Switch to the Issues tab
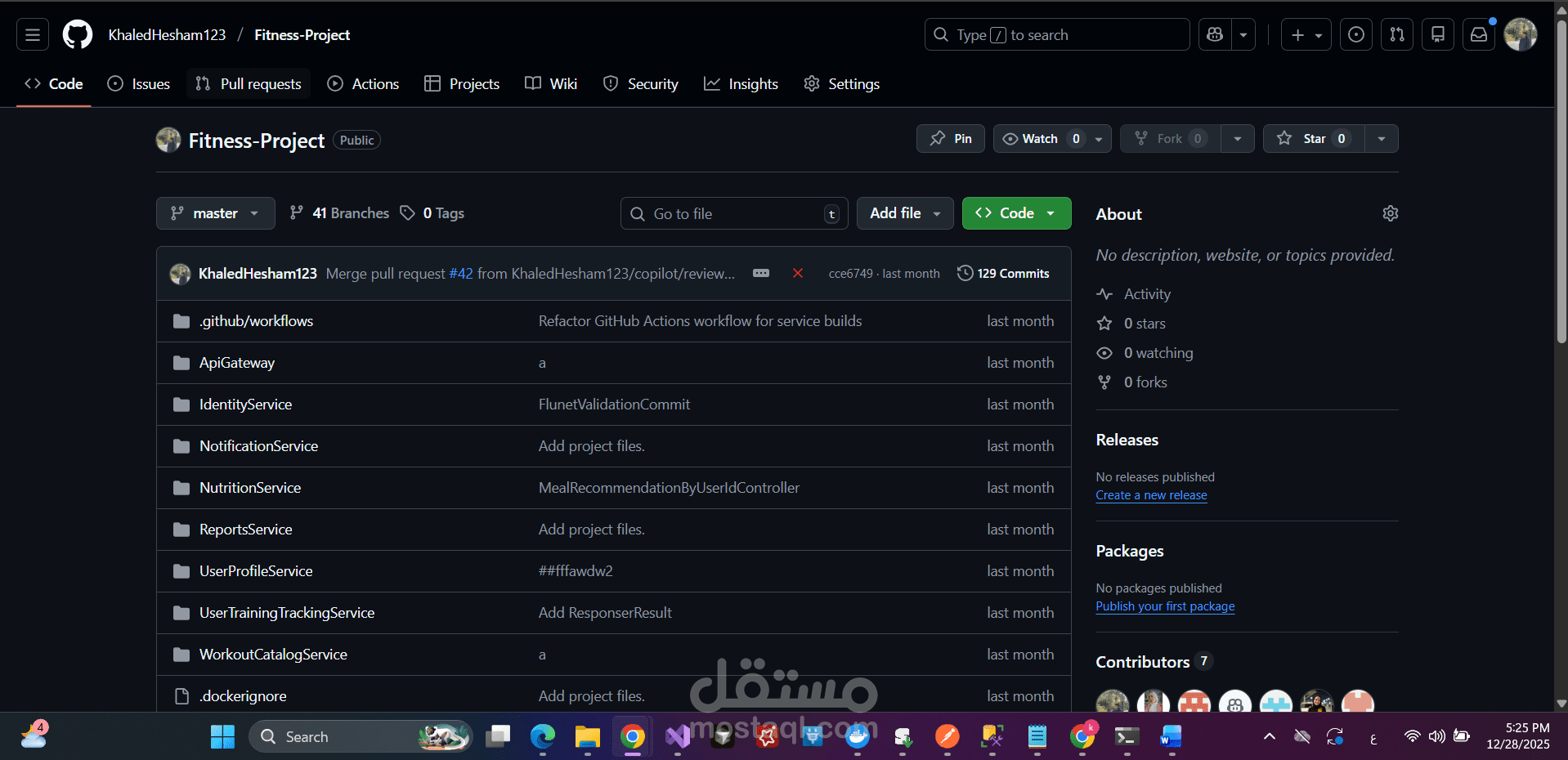The image size is (1568, 760). pyautogui.click(x=139, y=84)
